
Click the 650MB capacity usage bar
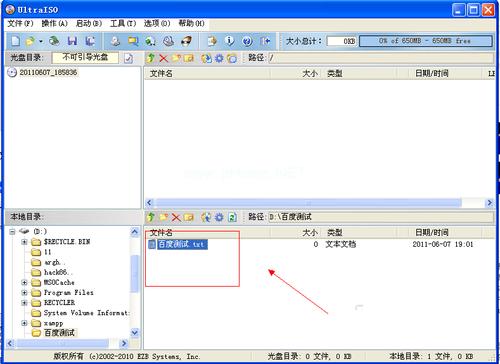click(426, 41)
